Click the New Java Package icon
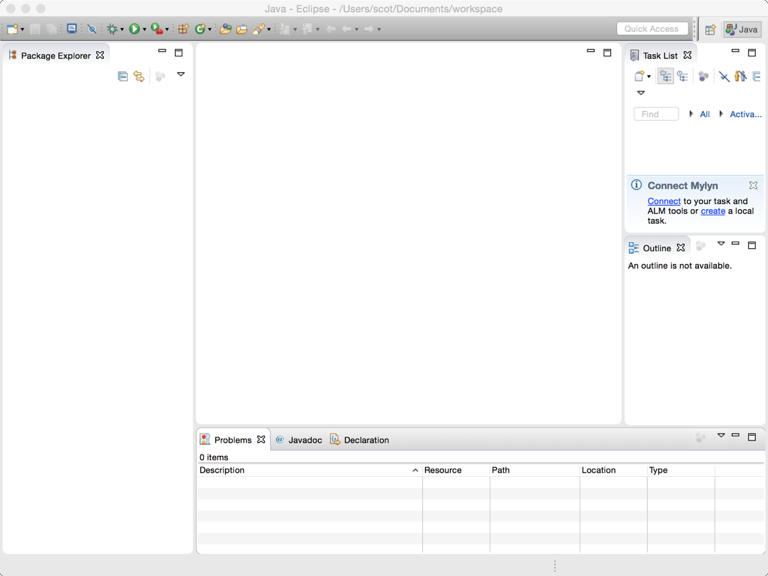The width and height of the screenshot is (768, 576). (x=183, y=29)
